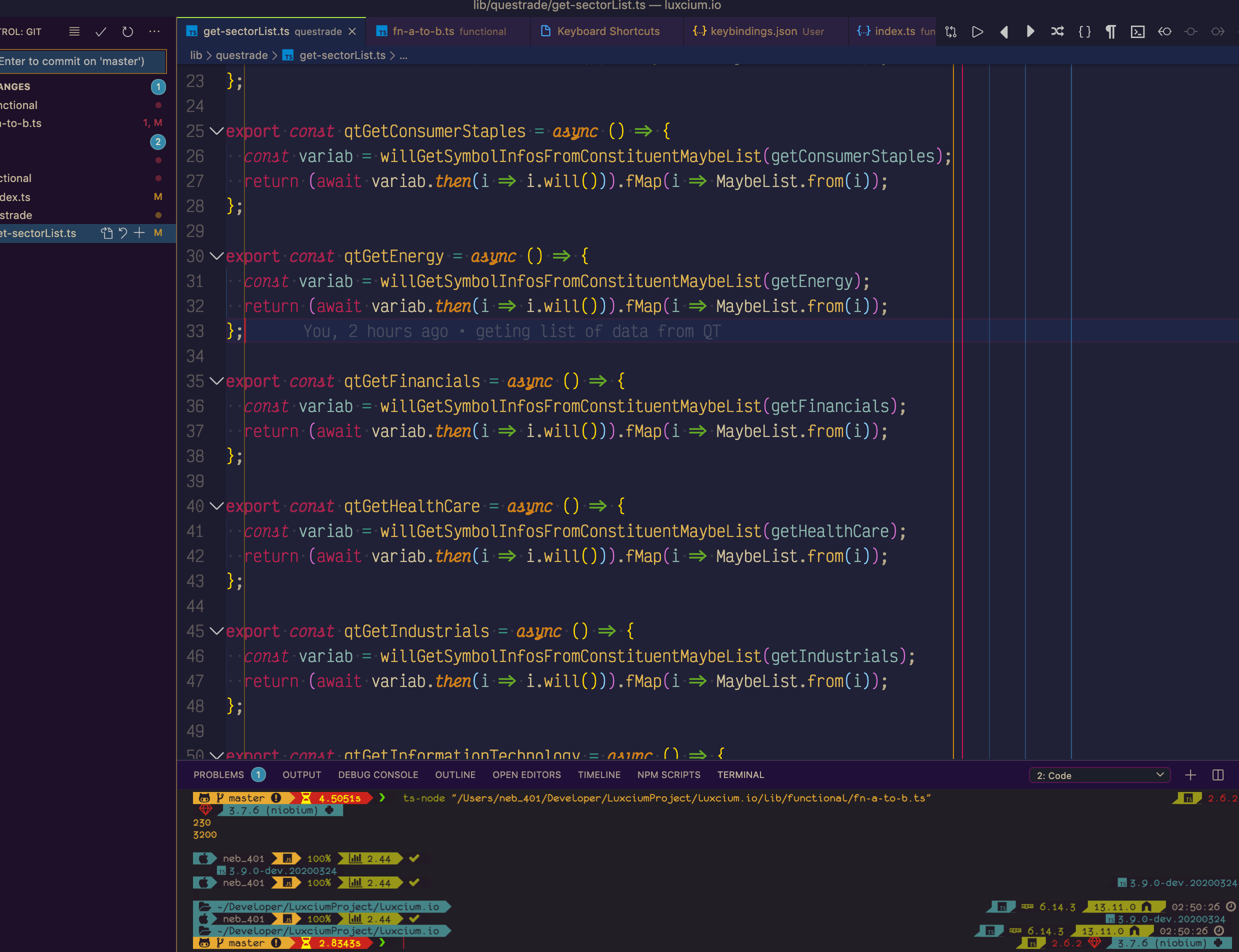1239x952 pixels.
Task: Split the terminal panel
Action: 1218,774
